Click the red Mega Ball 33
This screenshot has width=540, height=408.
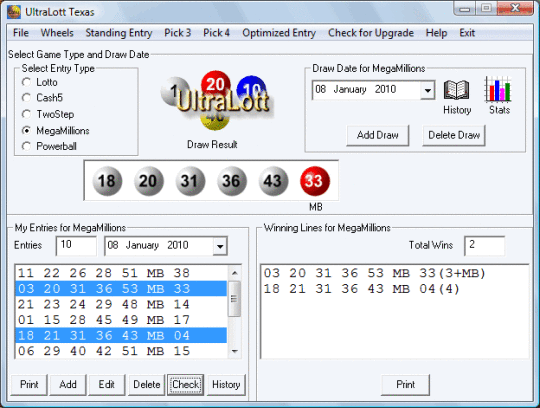click(x=315, y=181)
